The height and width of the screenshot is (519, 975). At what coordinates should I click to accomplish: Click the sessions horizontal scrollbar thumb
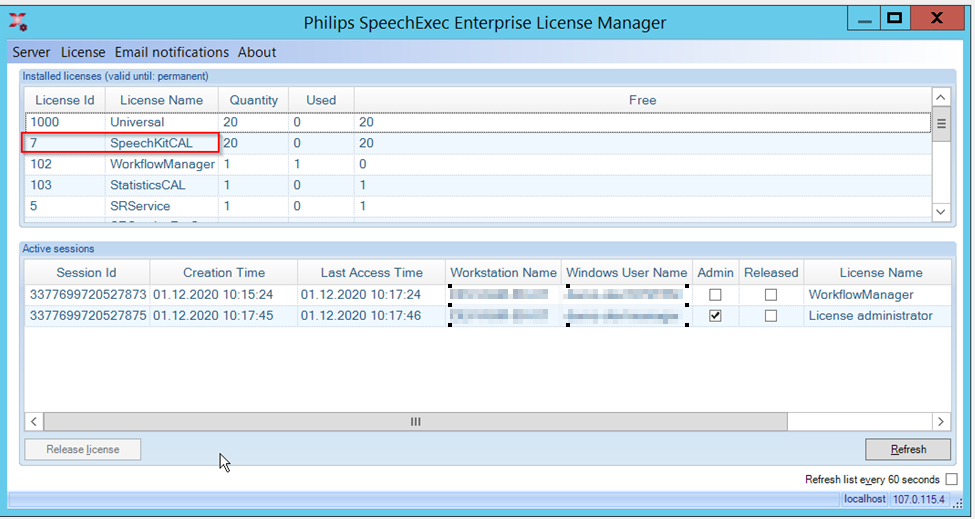click(x=415, y=421)
